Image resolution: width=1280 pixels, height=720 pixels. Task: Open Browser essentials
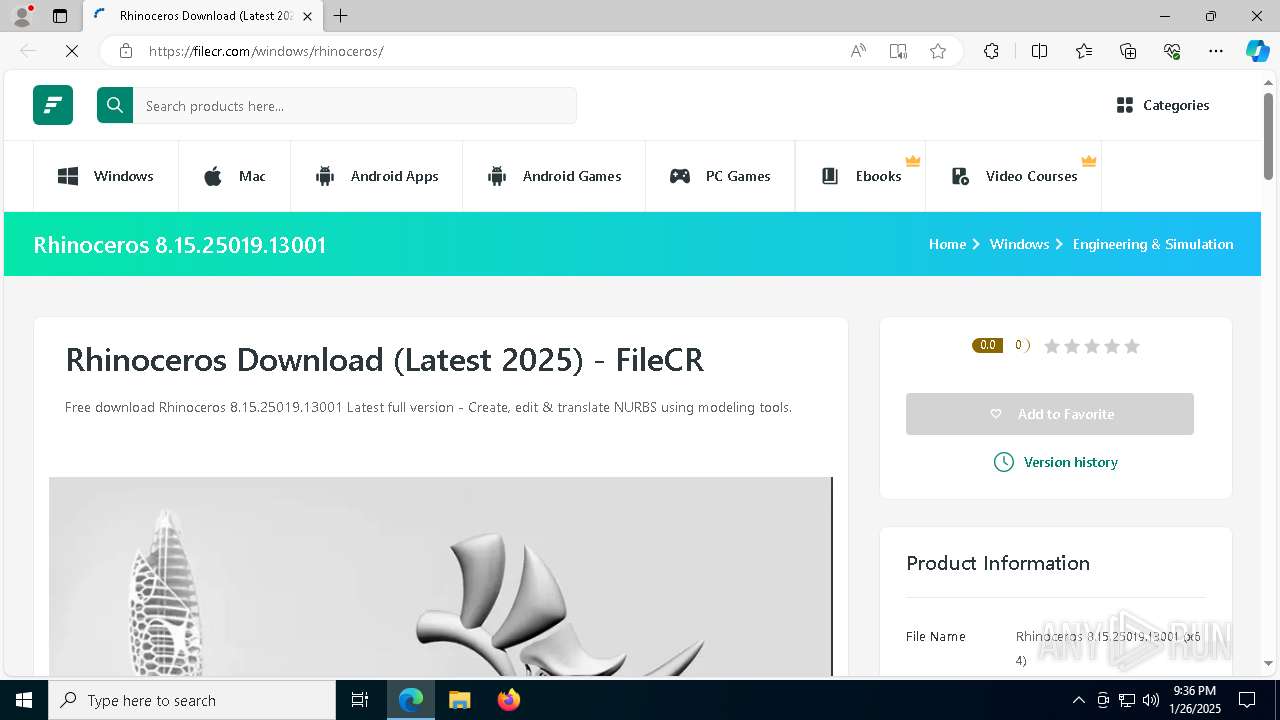pos(1172,51)
